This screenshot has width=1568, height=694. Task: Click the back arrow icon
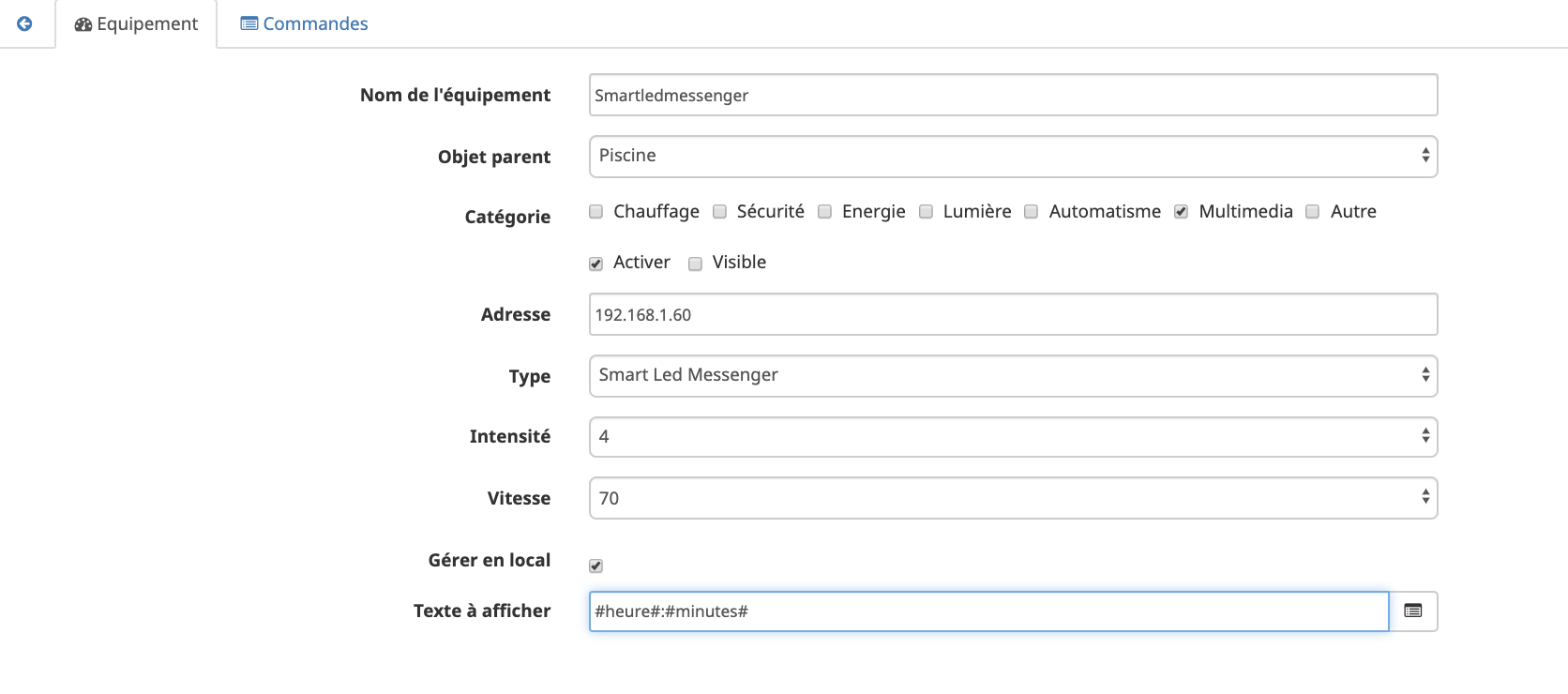pyautogui.click(x=24, y=23)
